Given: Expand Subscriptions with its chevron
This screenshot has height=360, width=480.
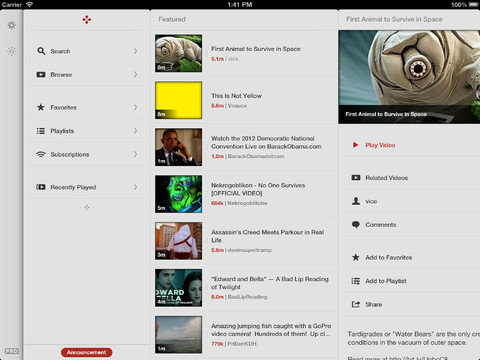Looking at the screenshot, I should click(x=135, y=154).
